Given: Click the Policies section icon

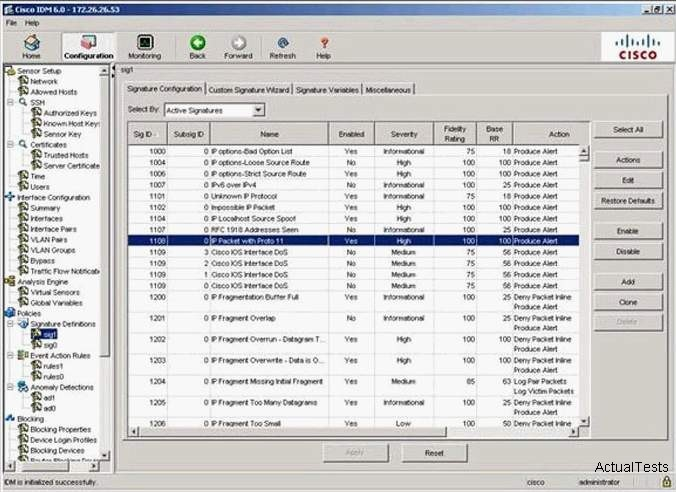Looking at the screenshot, I should point(10,313).
